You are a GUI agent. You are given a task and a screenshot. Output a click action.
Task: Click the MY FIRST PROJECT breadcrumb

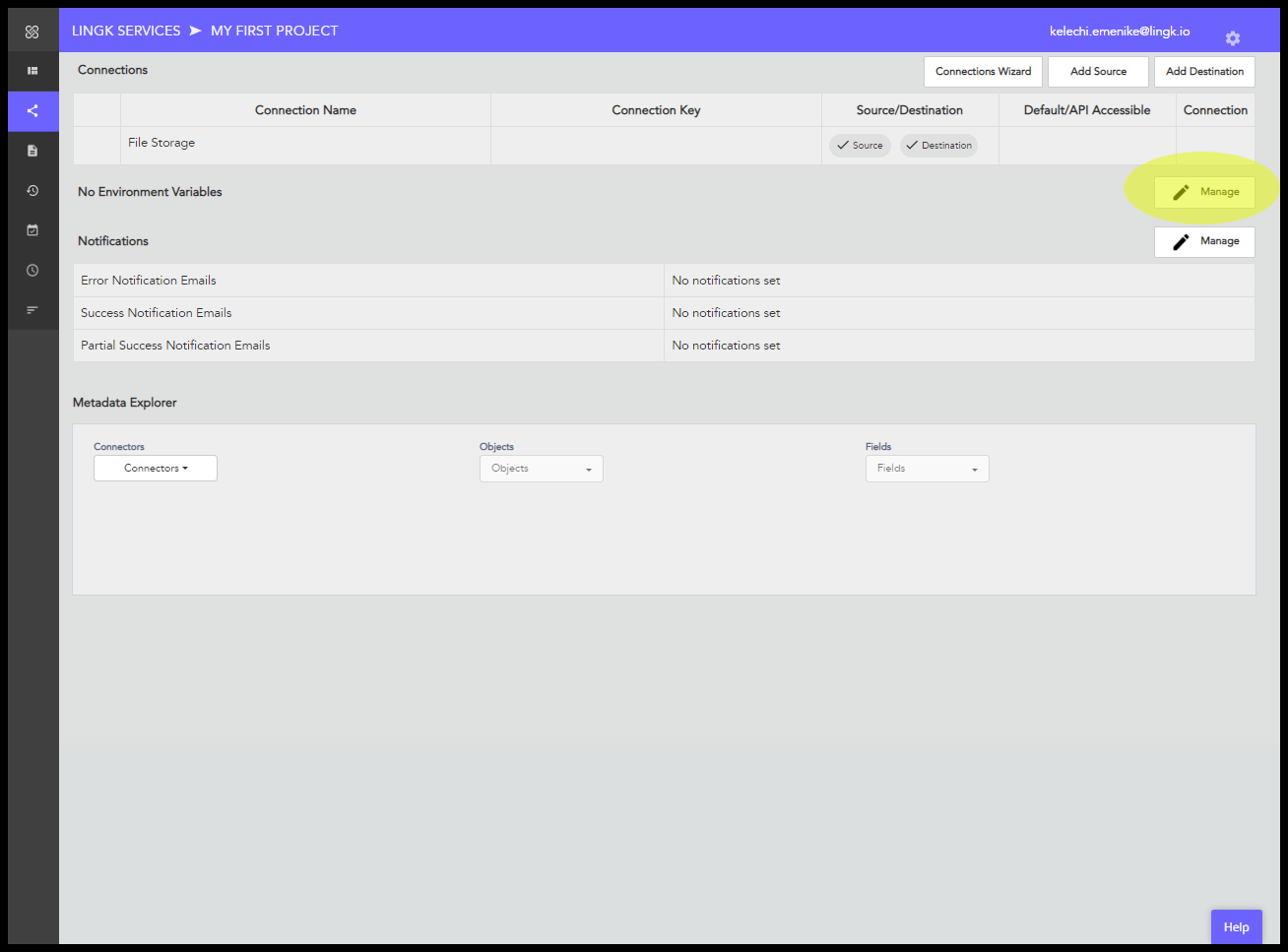point(275,31)
